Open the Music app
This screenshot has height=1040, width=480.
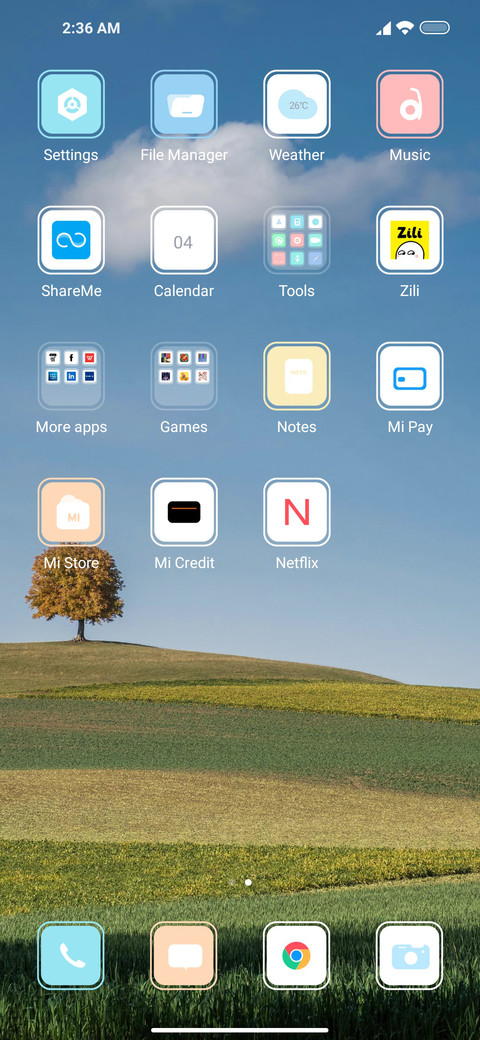coord(410,104)
